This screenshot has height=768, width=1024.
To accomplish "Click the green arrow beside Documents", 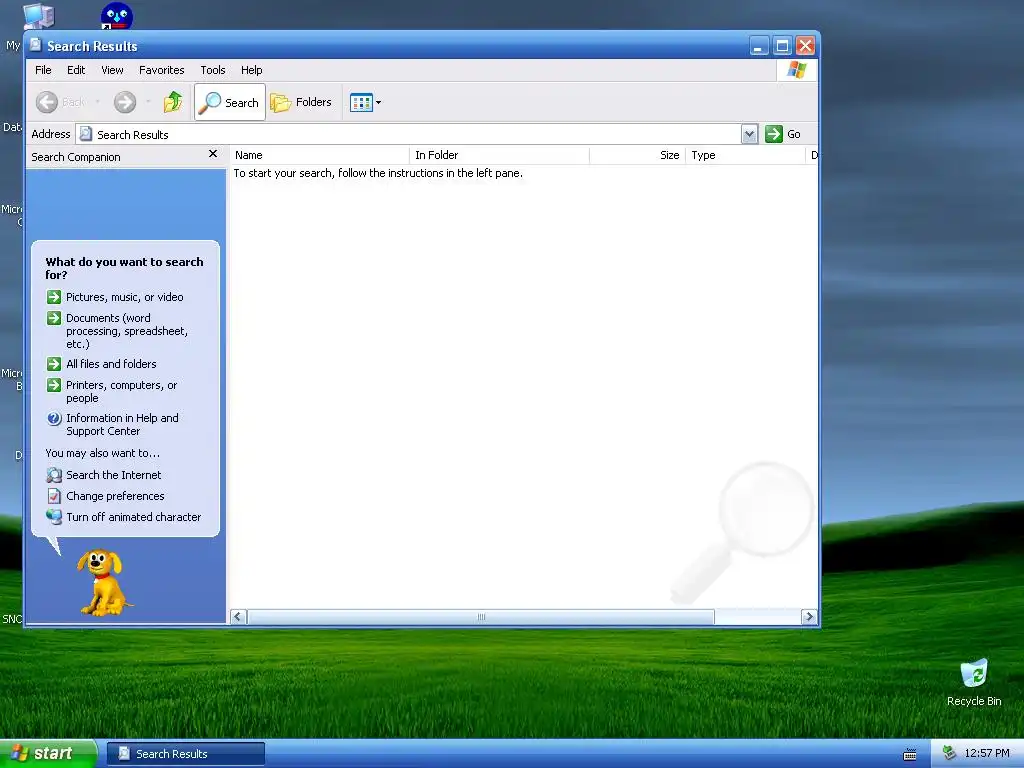I will tap(54, 318).
